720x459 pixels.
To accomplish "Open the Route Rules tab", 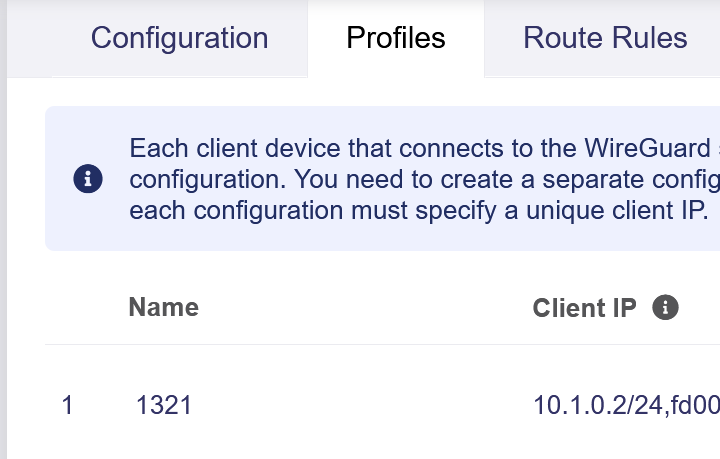I will point(605,38).
